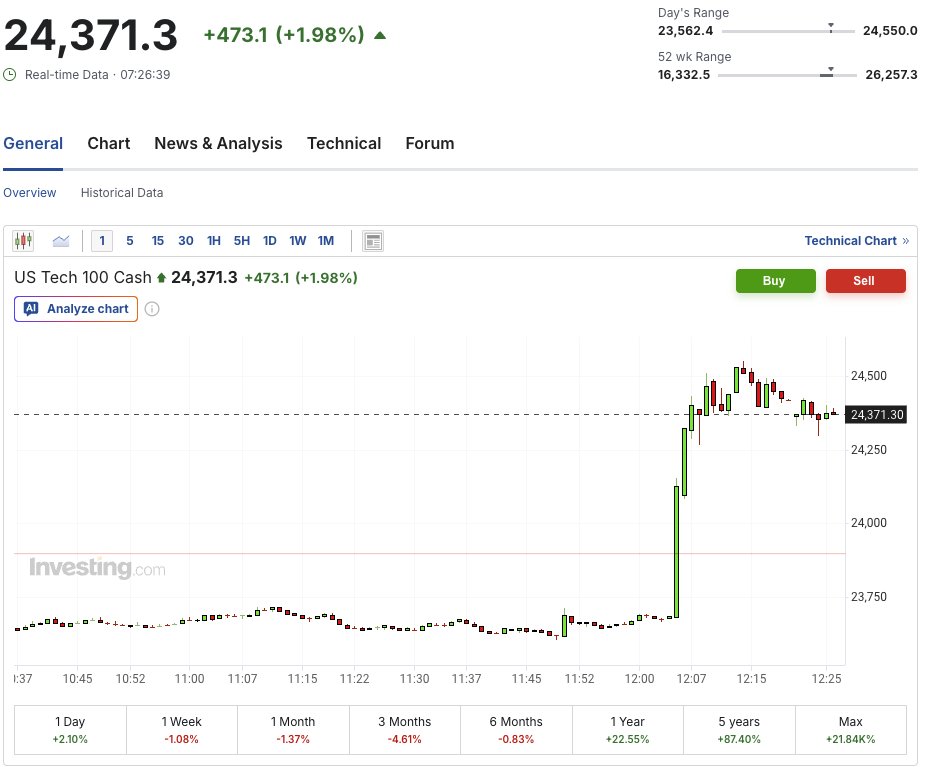Open the news overlay icon in chart toolbar
This screenshot has width=927, height=767.
click(x=373, y=241)
